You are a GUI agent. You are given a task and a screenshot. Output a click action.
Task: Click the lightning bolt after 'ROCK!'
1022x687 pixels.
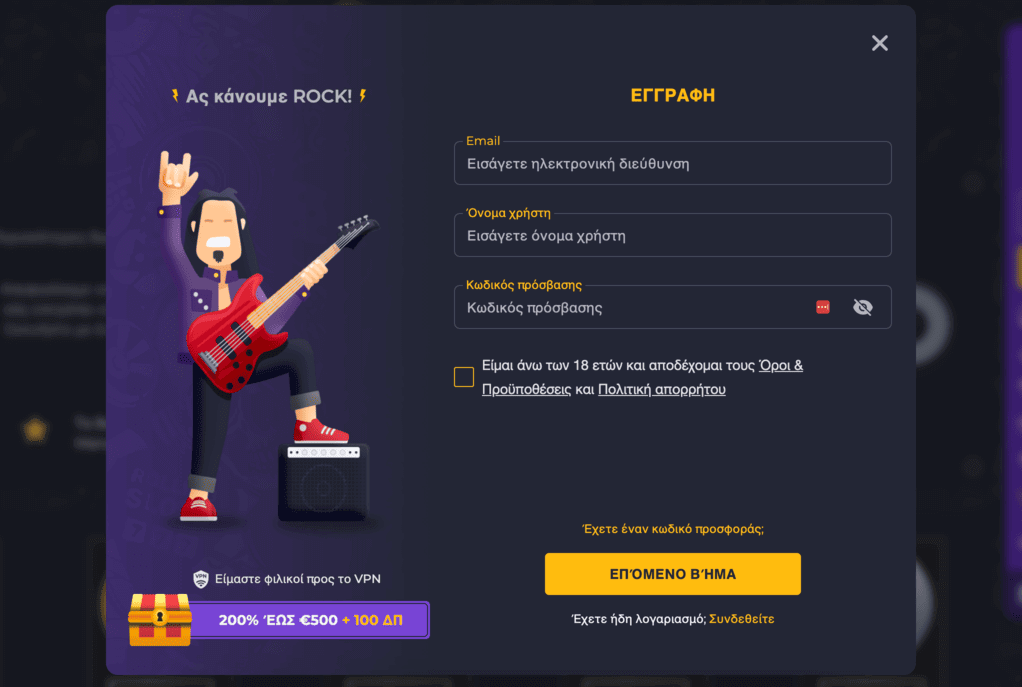click(363, 96)
